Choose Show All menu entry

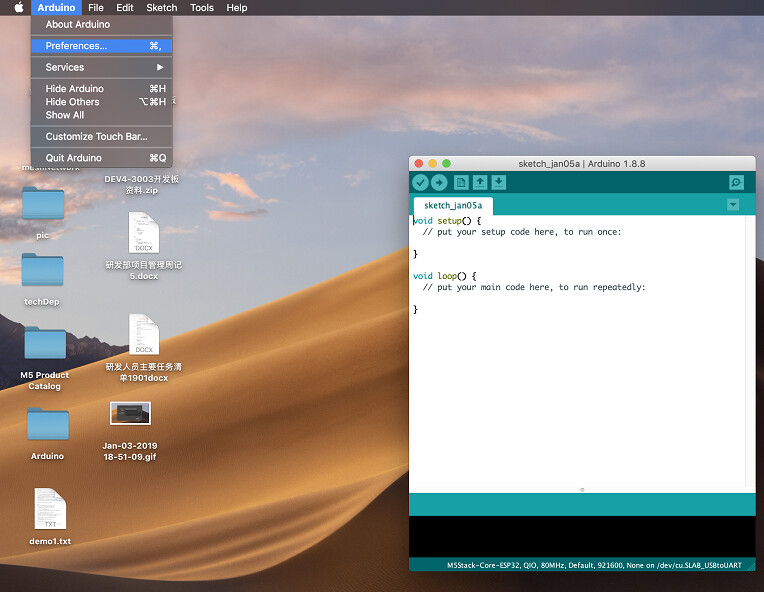(101, 115)
